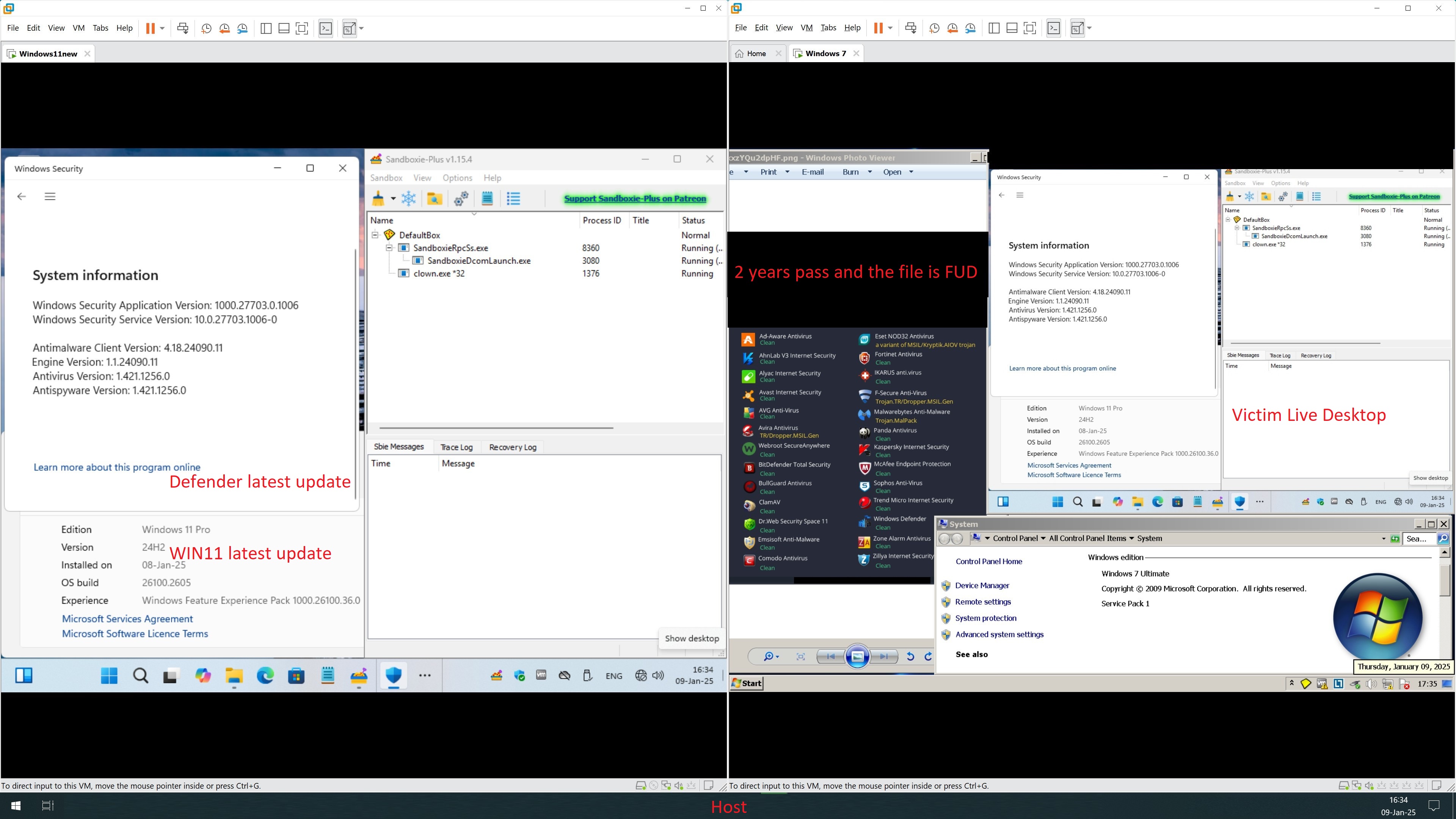
Task: Open console view in right VMware toolbar
Action: (1054, 28)
